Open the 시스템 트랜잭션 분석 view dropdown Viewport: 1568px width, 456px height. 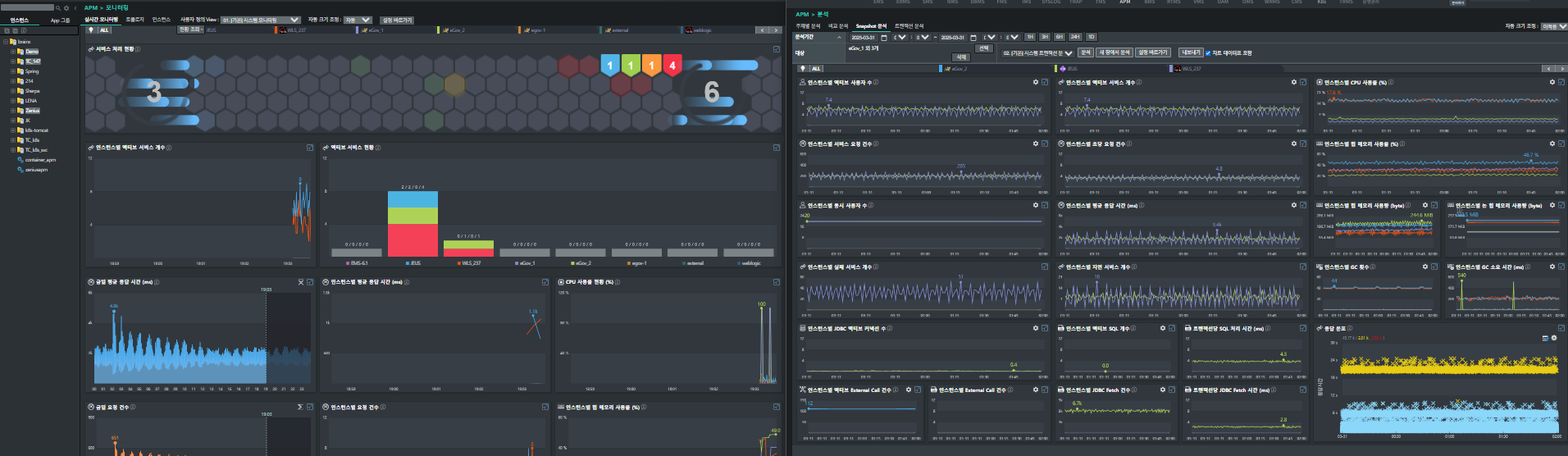[x=1037, y=52]
